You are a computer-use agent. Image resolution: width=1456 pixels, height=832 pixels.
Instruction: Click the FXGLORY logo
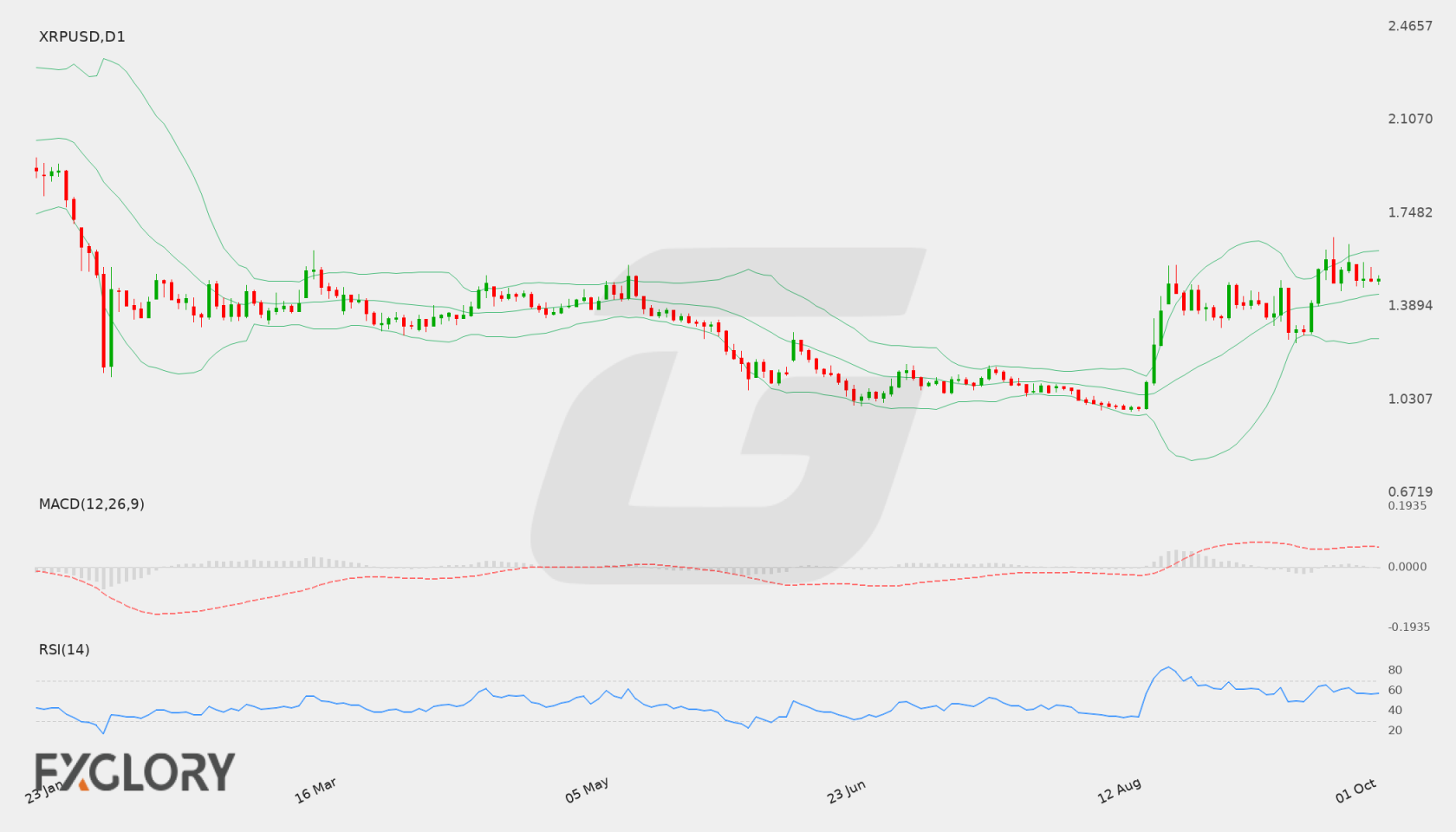tap(134, 771)
